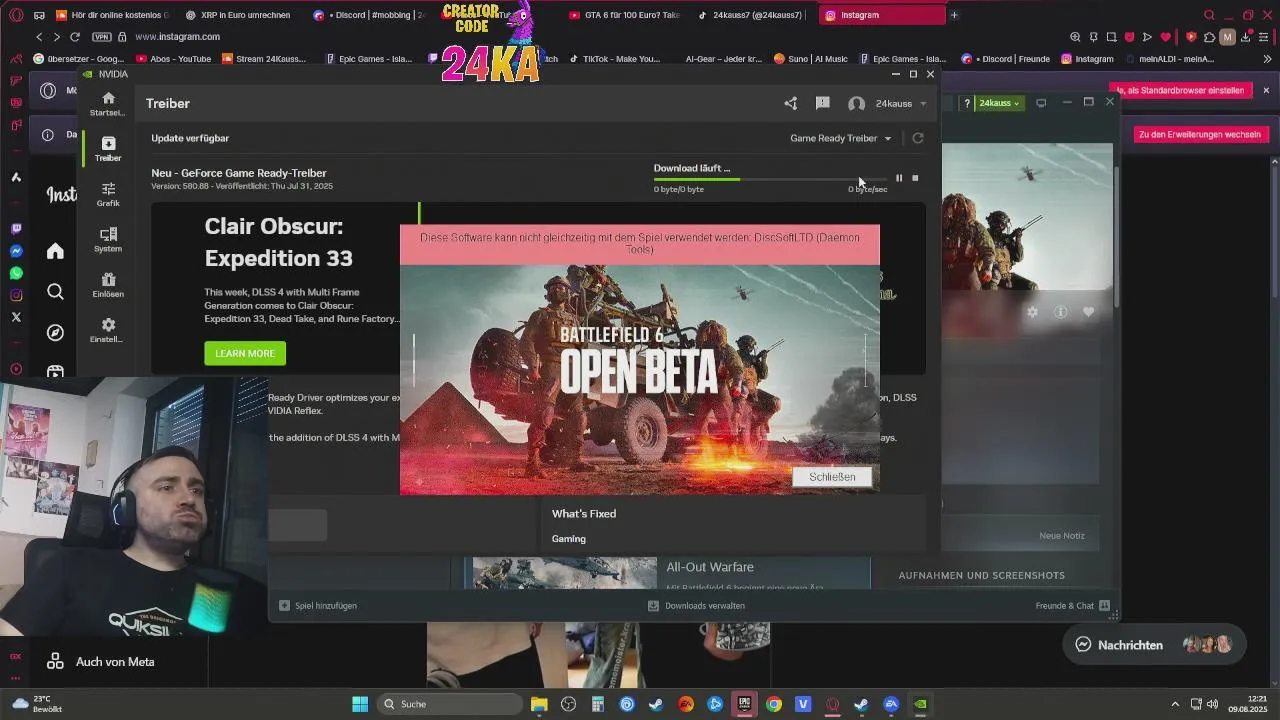1280x720 pixels.
Task: Open the Game Ready Treiber dropdown
Action: (840, 138)
